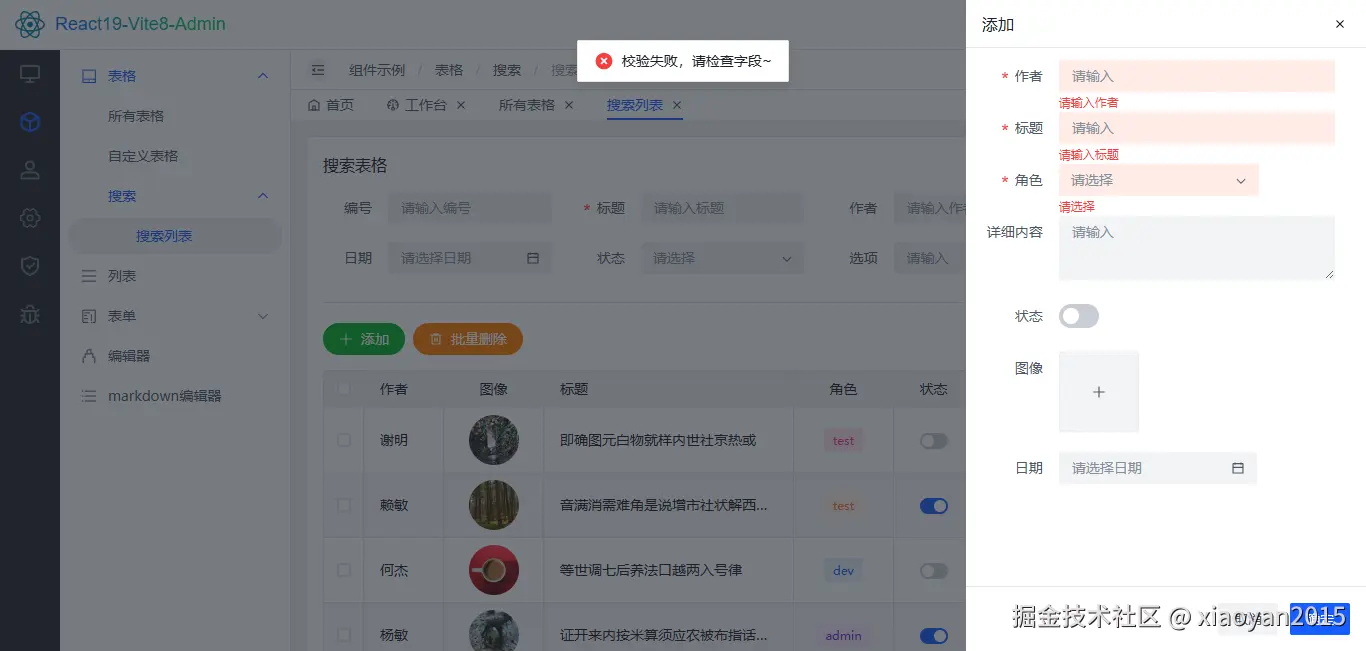1366x651 pixels.
Task: Click the 列表 menu icon
Action: click(89, 276)
